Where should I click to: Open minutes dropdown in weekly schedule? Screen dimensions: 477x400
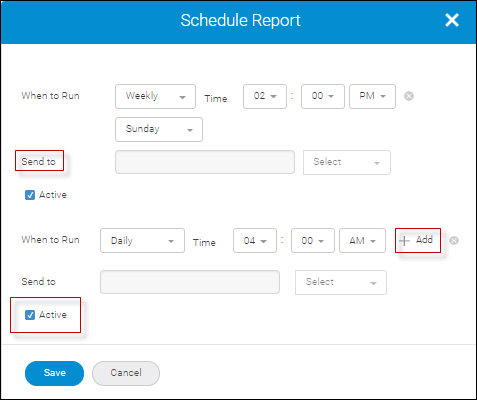323,96
